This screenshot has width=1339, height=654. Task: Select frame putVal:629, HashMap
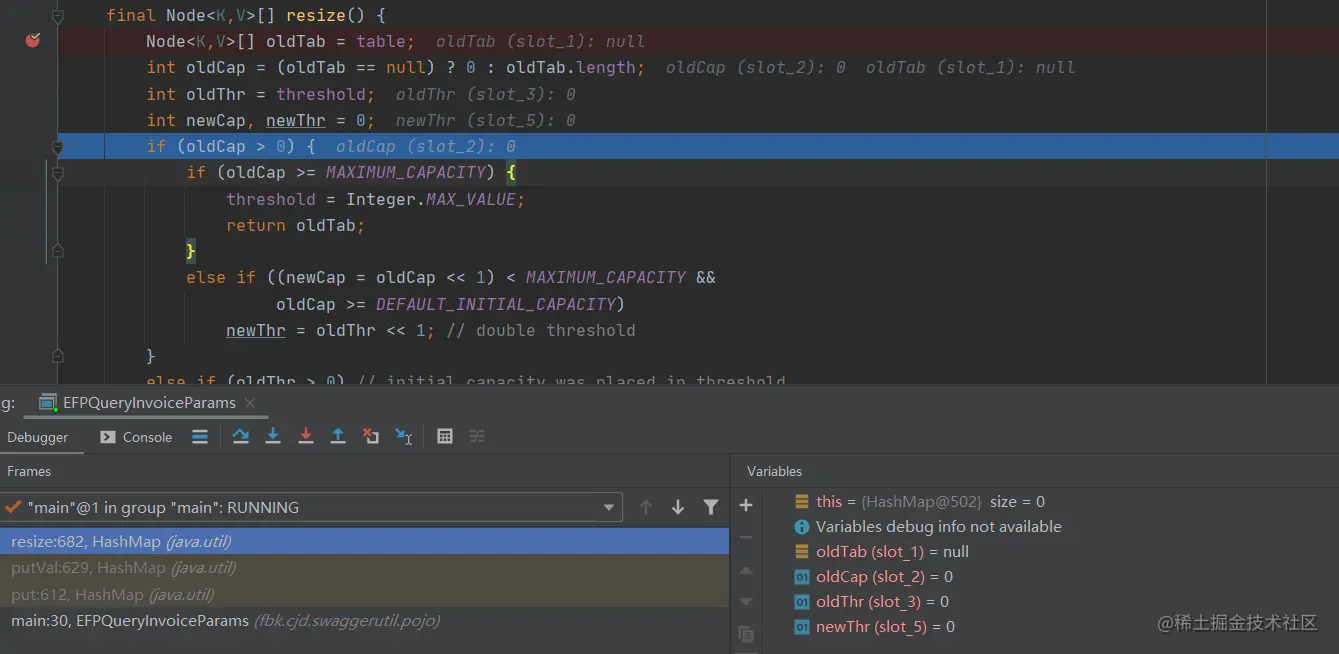(364, 568)
